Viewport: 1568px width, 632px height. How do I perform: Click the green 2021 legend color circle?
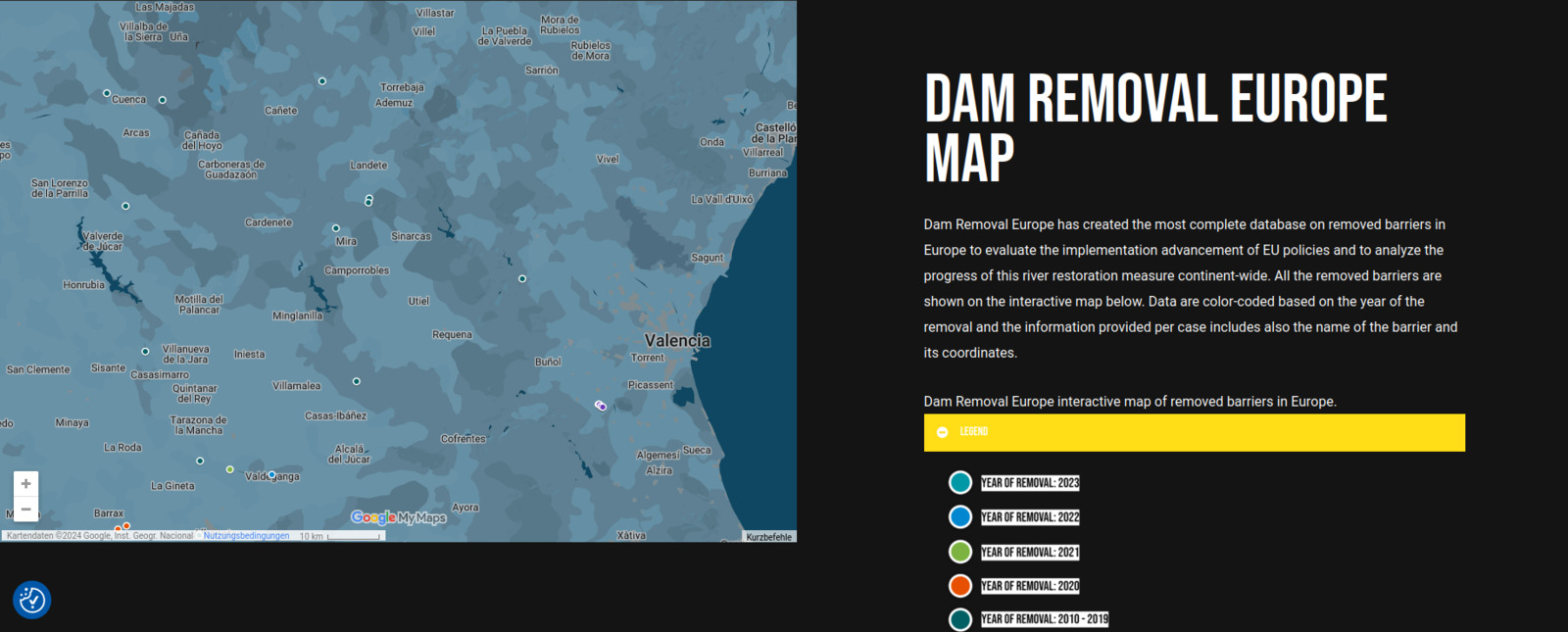coord(960,552)
